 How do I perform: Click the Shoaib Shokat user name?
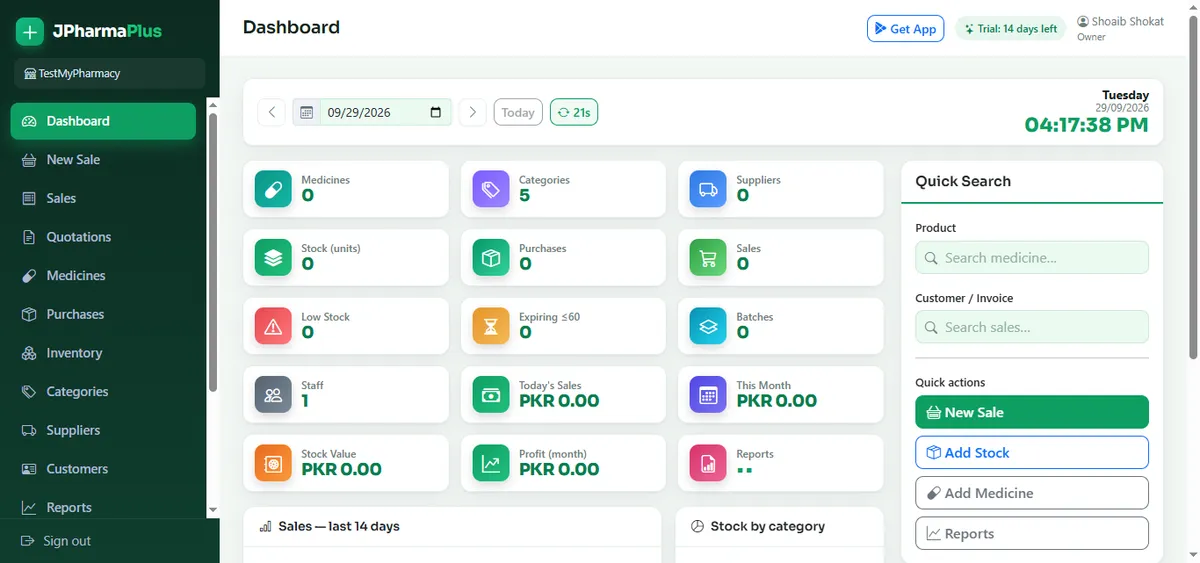click(x=1128, y=21)
